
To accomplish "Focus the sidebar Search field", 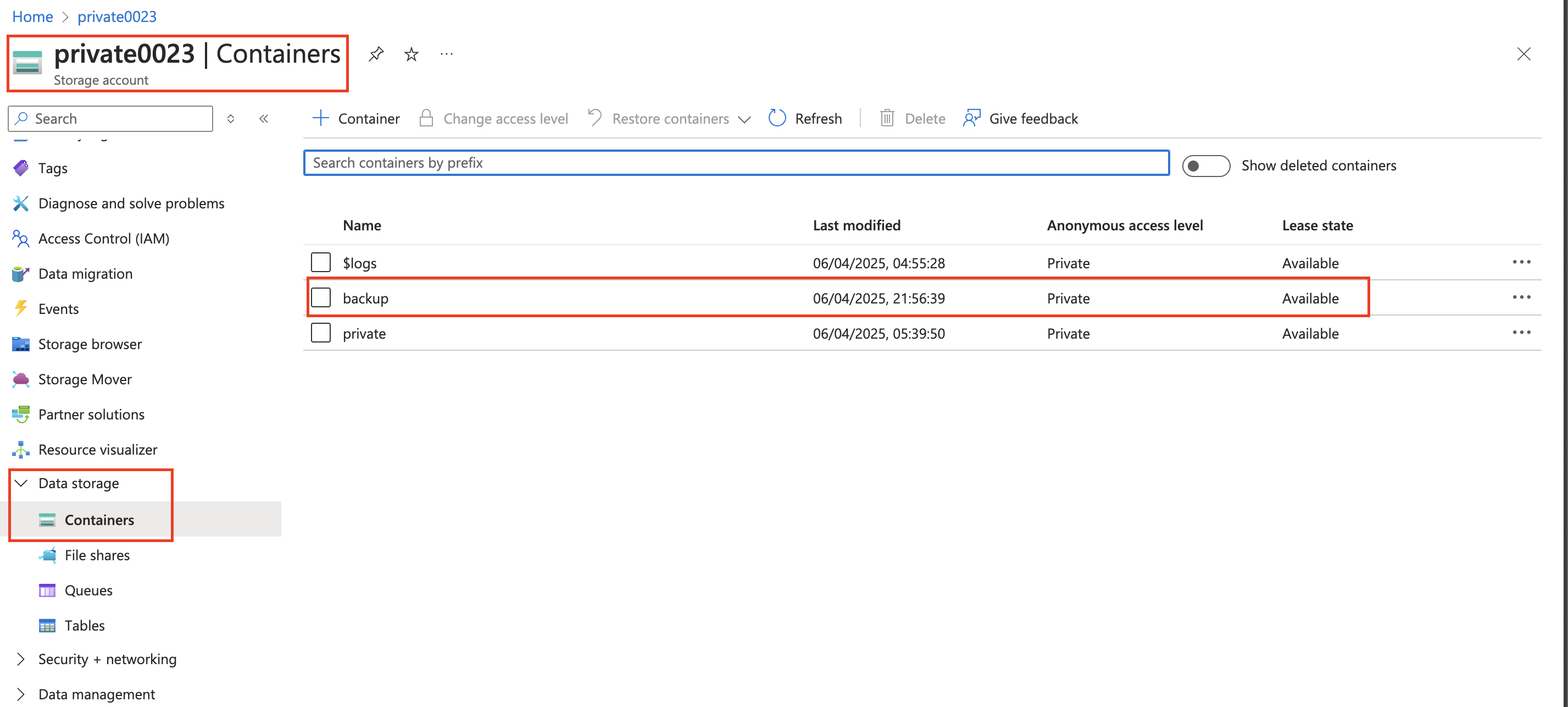I will (x=110, y=119).
